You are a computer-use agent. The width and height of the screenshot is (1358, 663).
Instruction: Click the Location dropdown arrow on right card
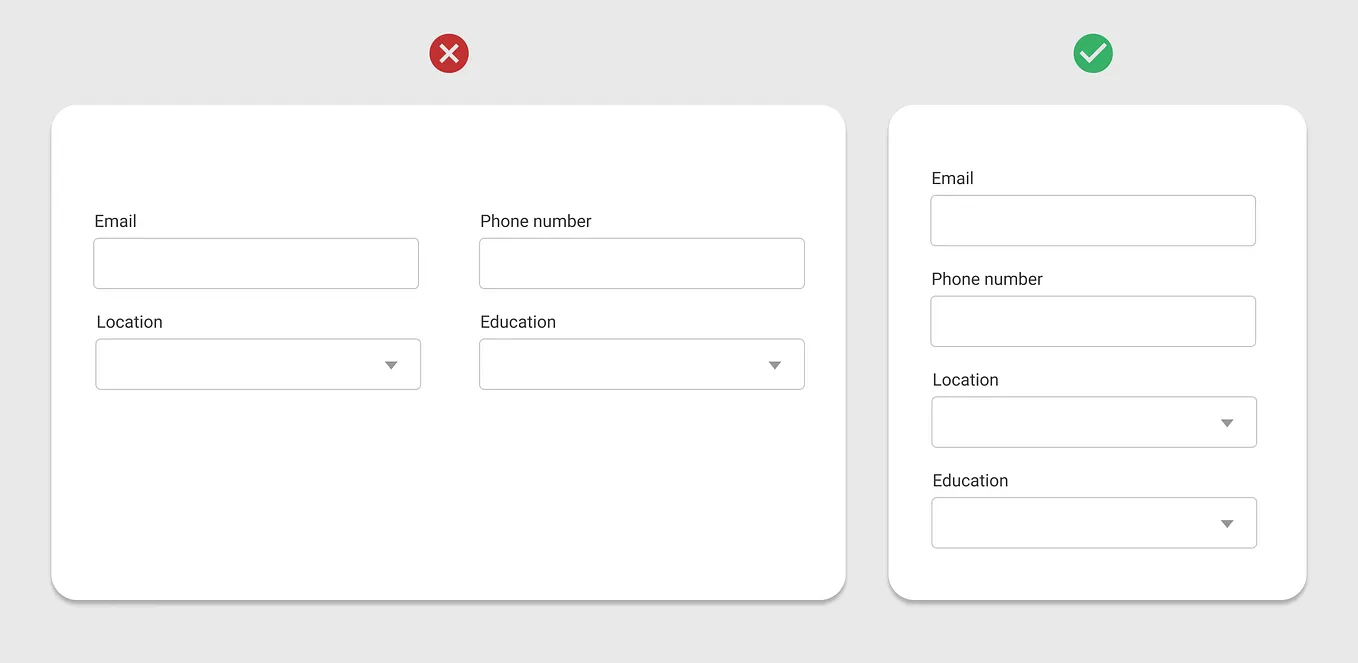click(1227, 423)
